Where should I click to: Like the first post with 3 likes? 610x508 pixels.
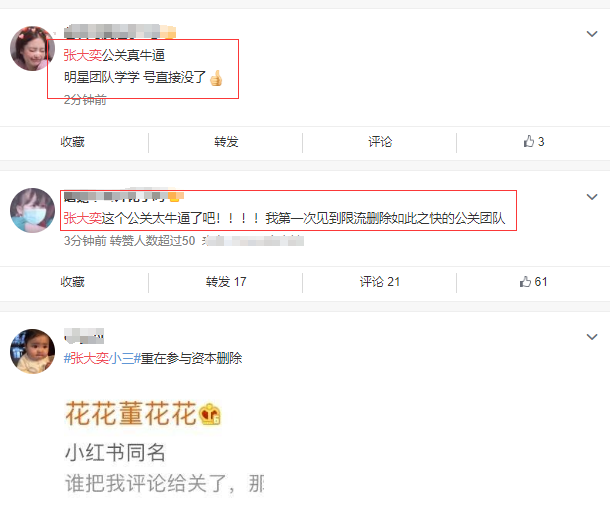(x=533, y=142)
